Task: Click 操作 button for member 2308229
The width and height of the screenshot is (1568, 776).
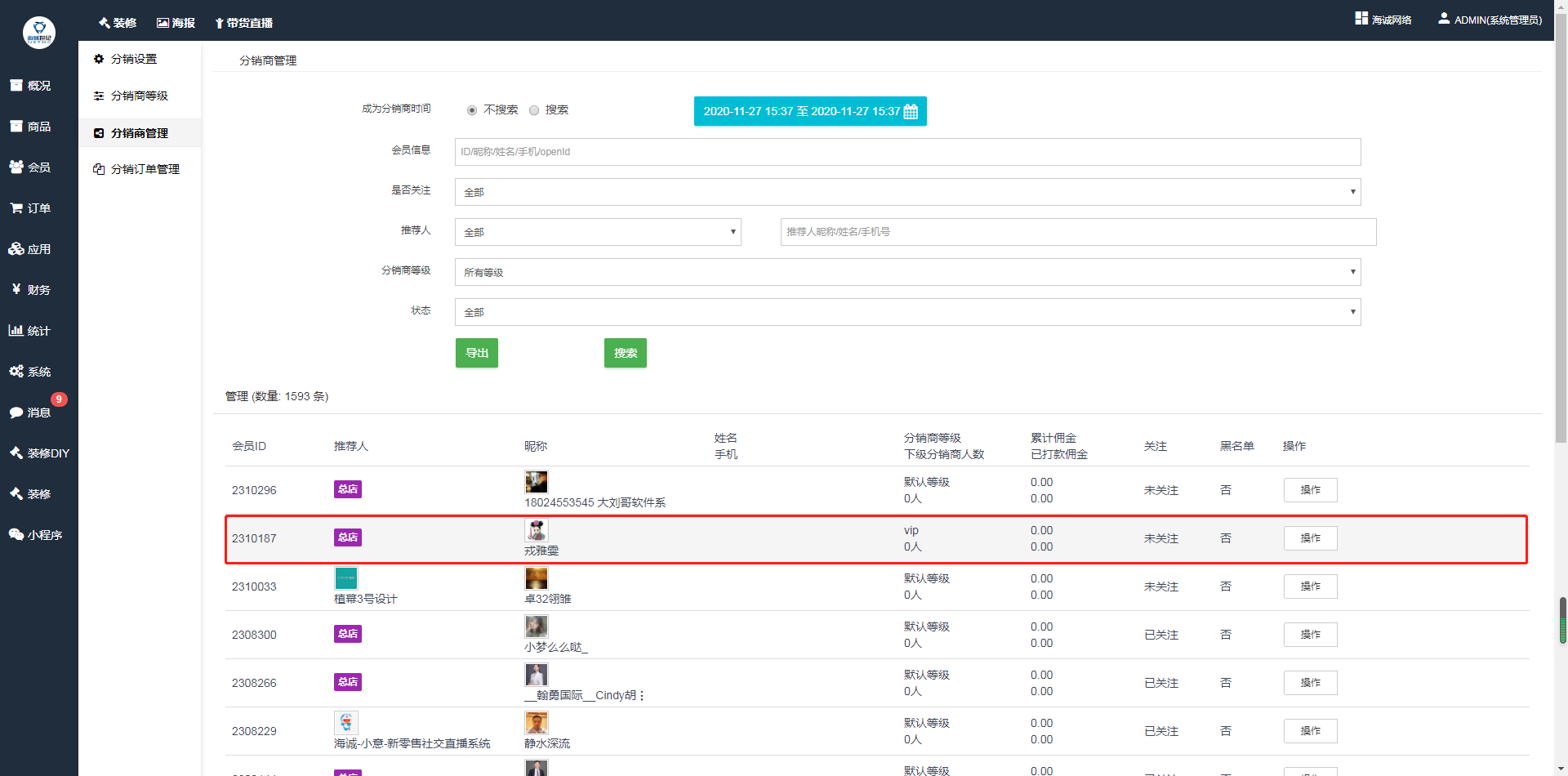Action: pos(1311,731)
